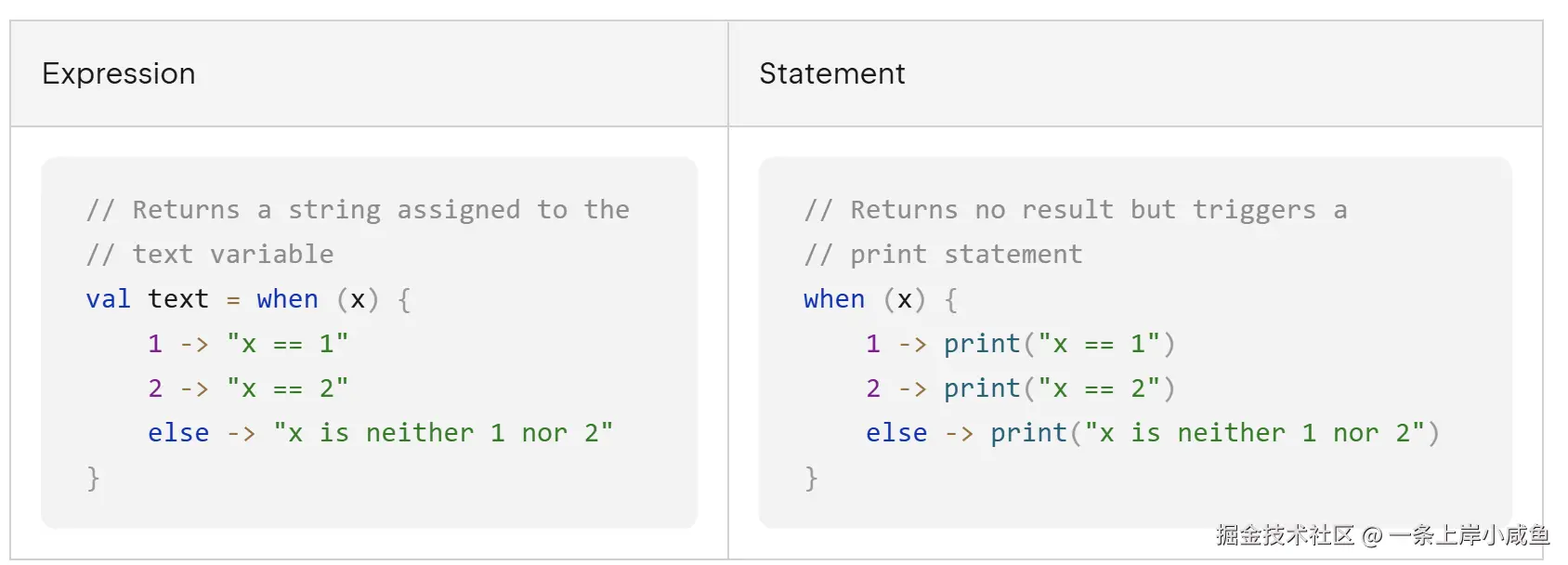Click the string "x is neither 1 nor 2" without print
Viewport: 1568px width, 565px height.
coord(443,433)
